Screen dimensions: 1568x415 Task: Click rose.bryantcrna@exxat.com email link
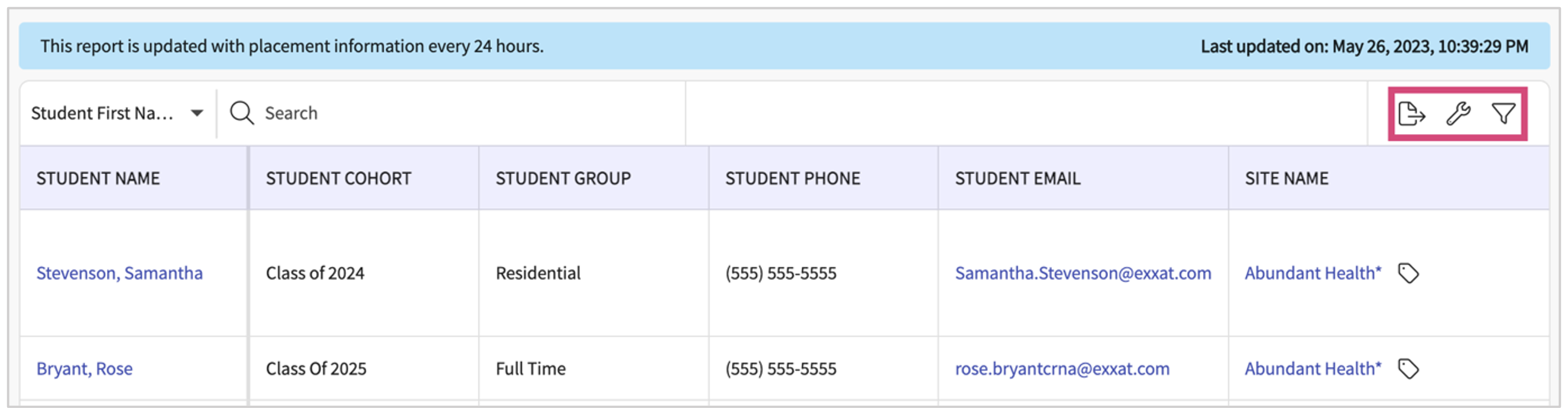(1062, 369)
